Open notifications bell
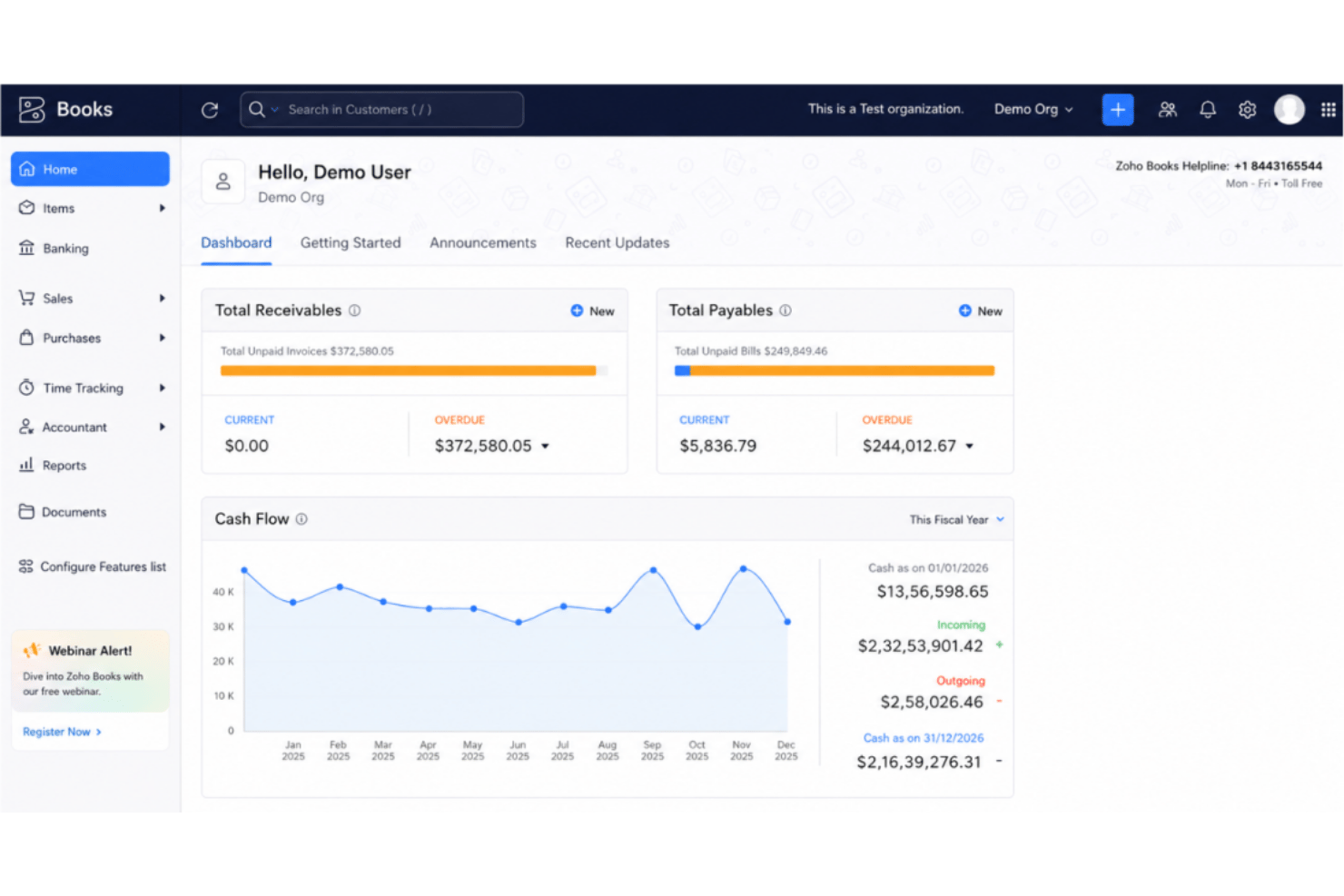The image size is (1344, 896). 1208,110
